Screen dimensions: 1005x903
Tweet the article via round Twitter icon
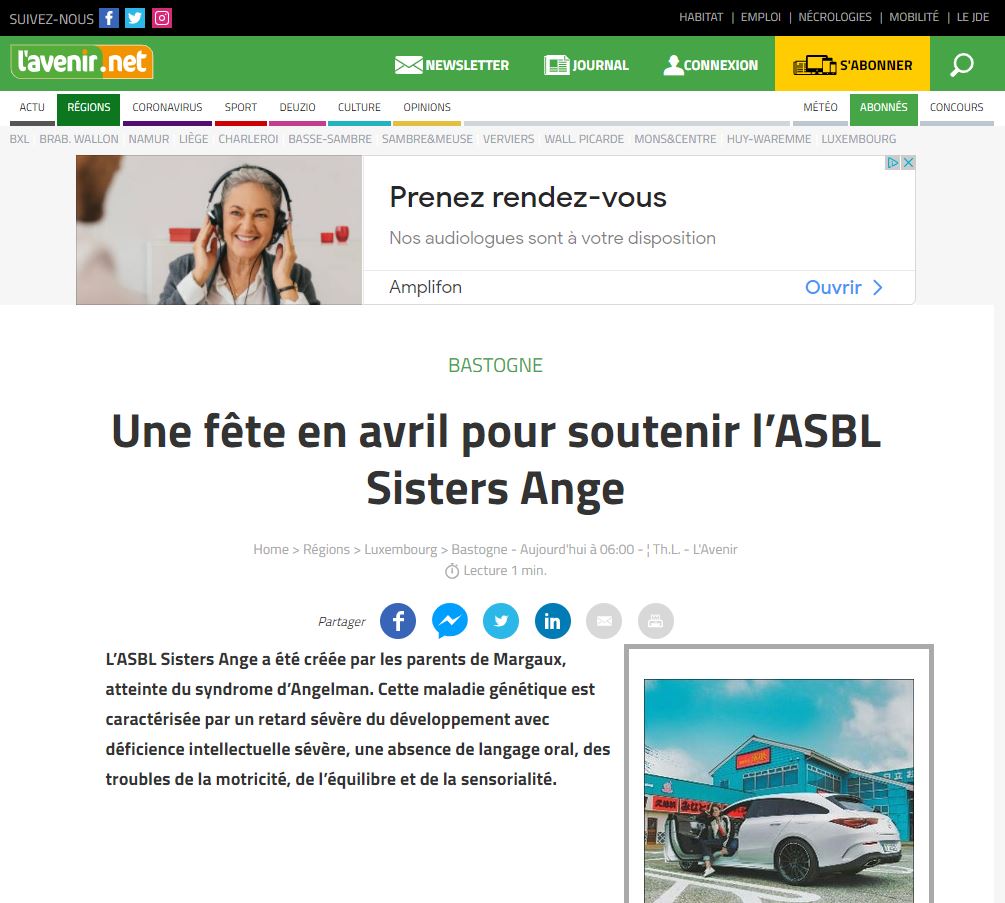tap(501, 621)
